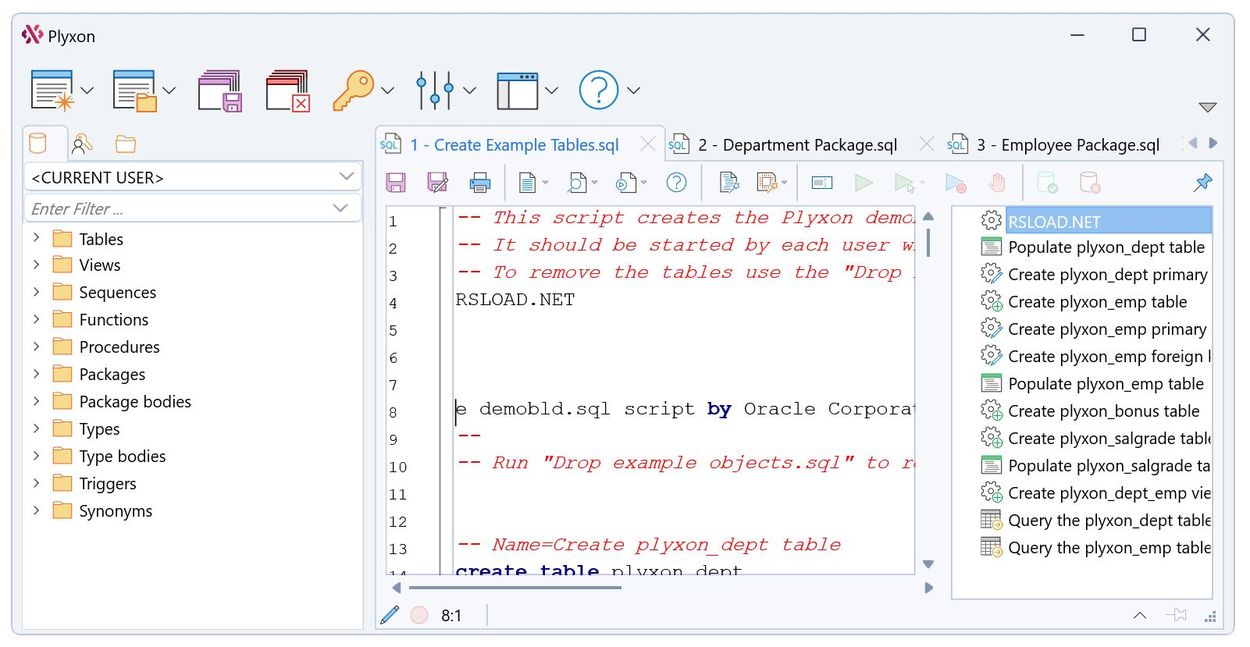1250x647 pixels.
Task: Print the script with the printer icon
Action: (x=480, y=183)
